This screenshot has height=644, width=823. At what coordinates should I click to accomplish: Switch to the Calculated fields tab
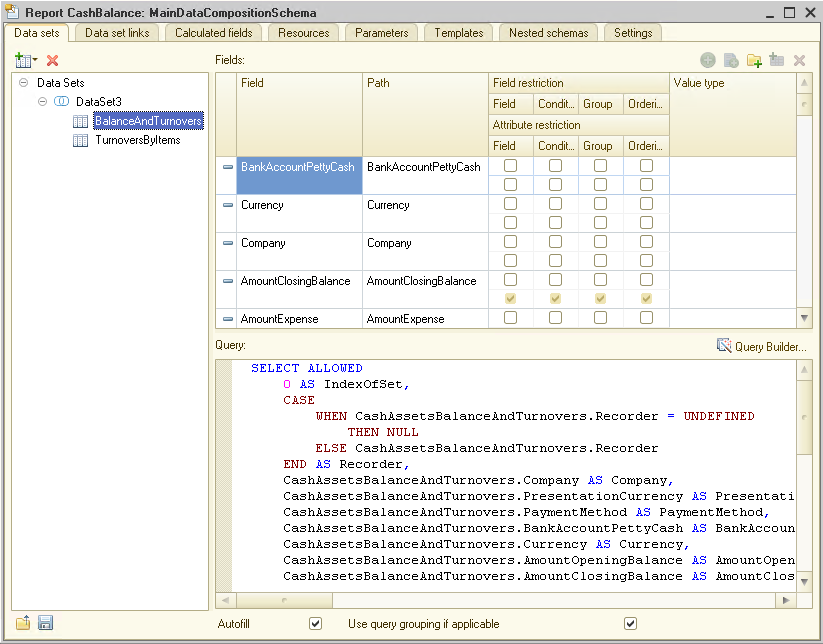click(x=213, y=33)
